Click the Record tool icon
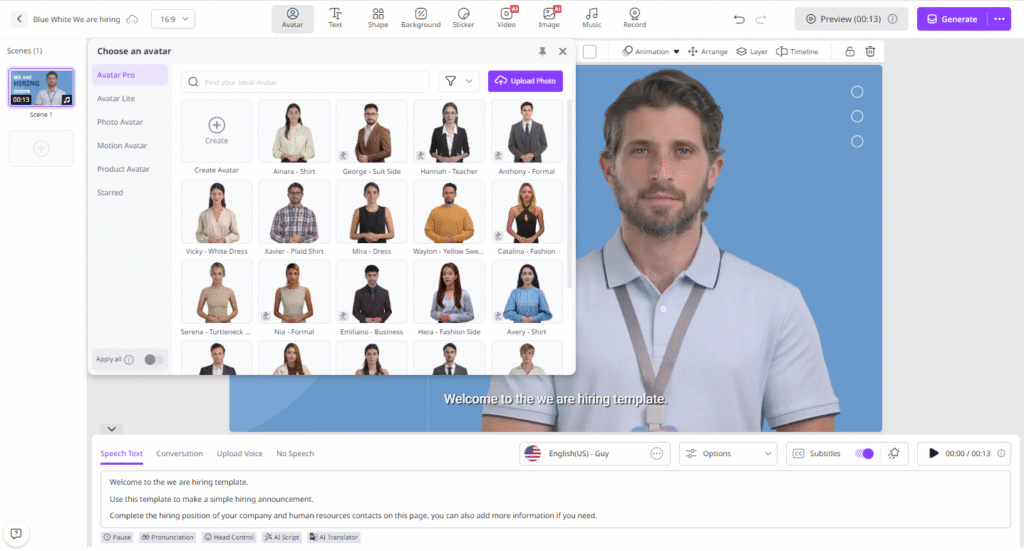Image resolution: width=1024 pixels, height=551 pixels. 634,18
